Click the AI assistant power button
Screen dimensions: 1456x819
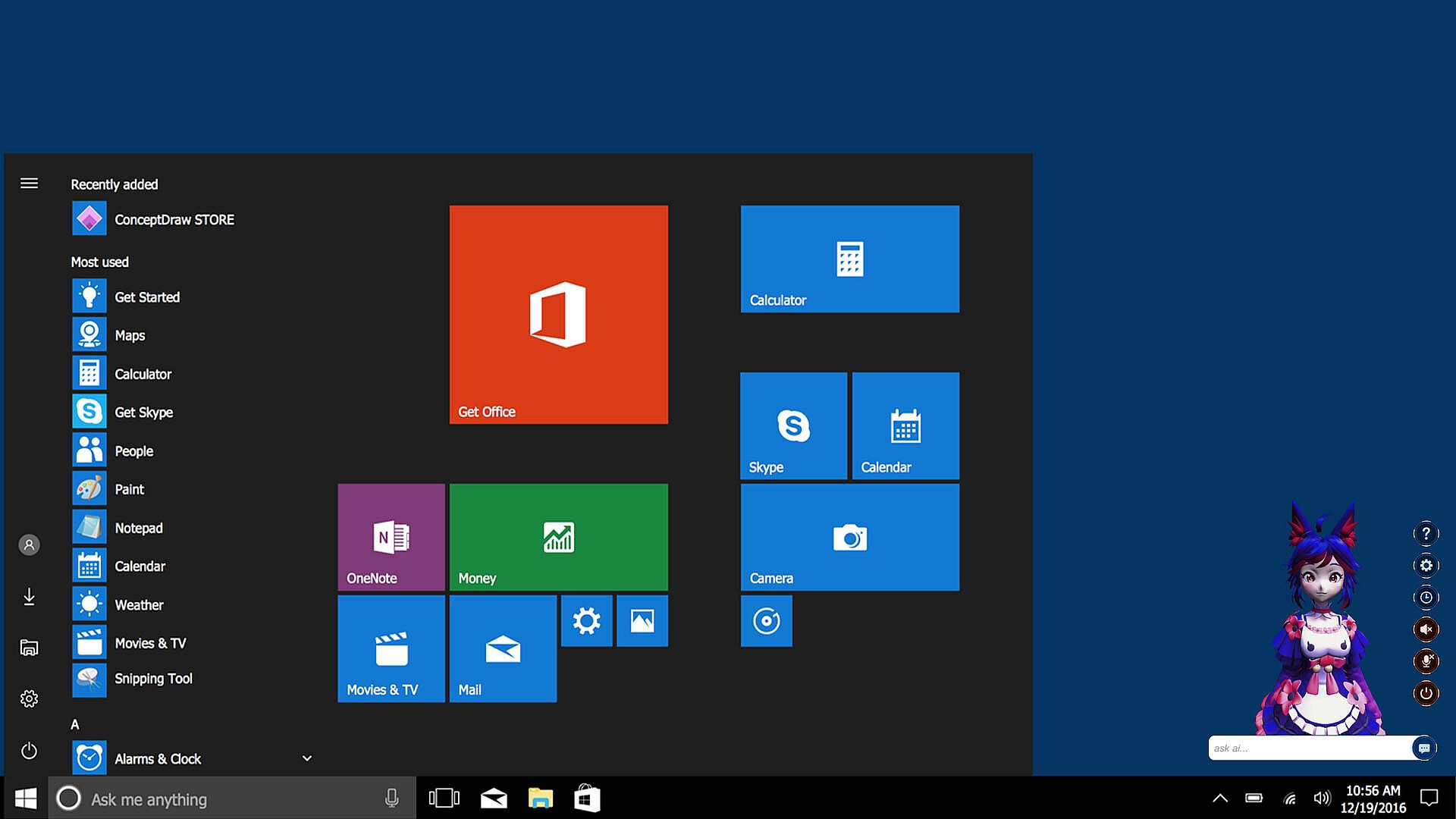(x=1426, y=692)
